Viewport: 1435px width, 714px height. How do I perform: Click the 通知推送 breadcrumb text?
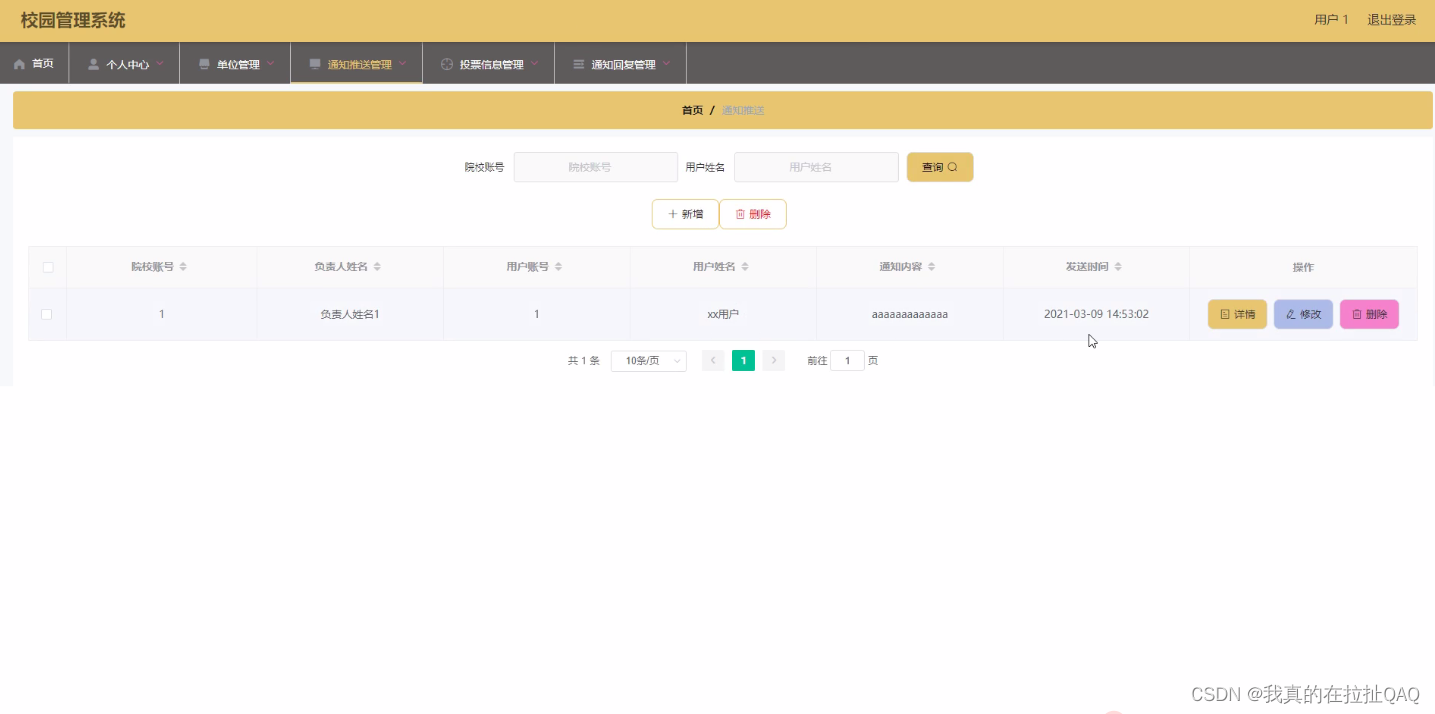pos(743,110)
